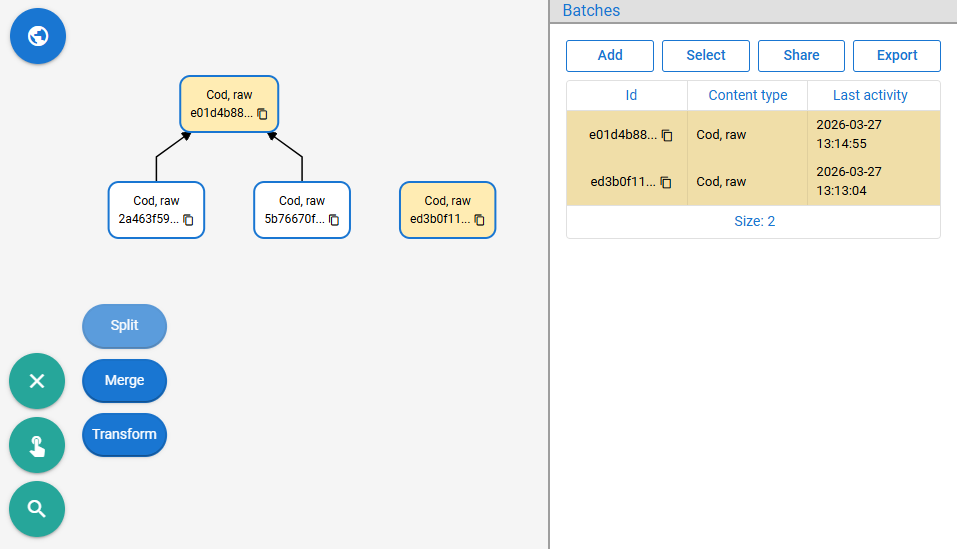Viewport: 957px width, 549px height.
Task: Copy id of ed3b0f11 graph node
Action: (x=480, y=220)
